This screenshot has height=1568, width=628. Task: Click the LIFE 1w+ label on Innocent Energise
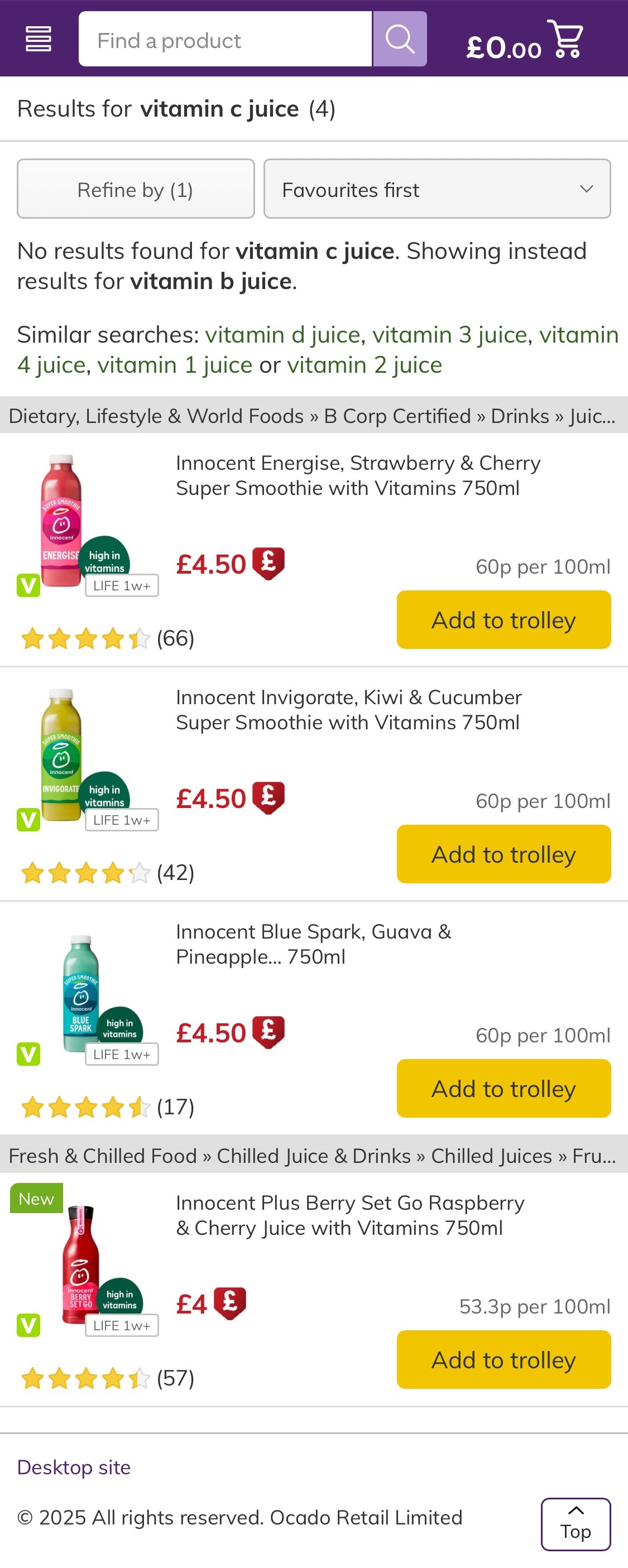click(122, 585)
